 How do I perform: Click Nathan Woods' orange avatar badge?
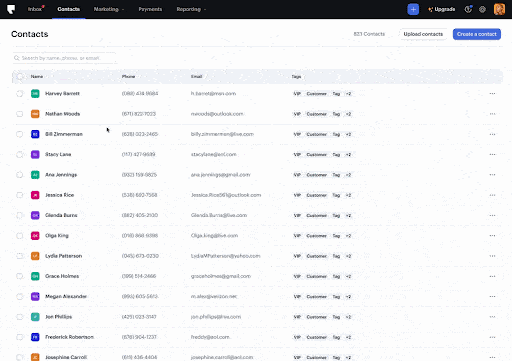(x=35, y=114)
